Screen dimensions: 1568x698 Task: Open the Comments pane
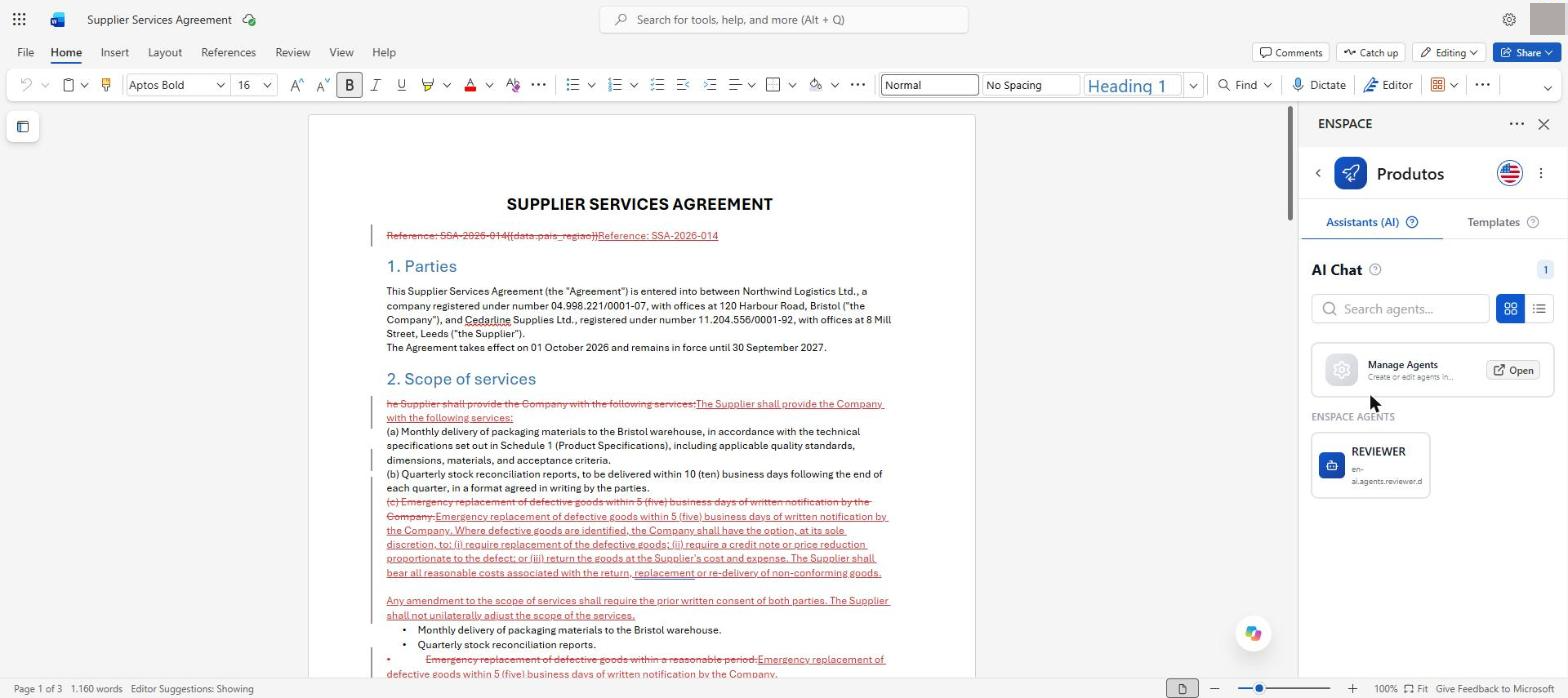(x=1291, y=52)
